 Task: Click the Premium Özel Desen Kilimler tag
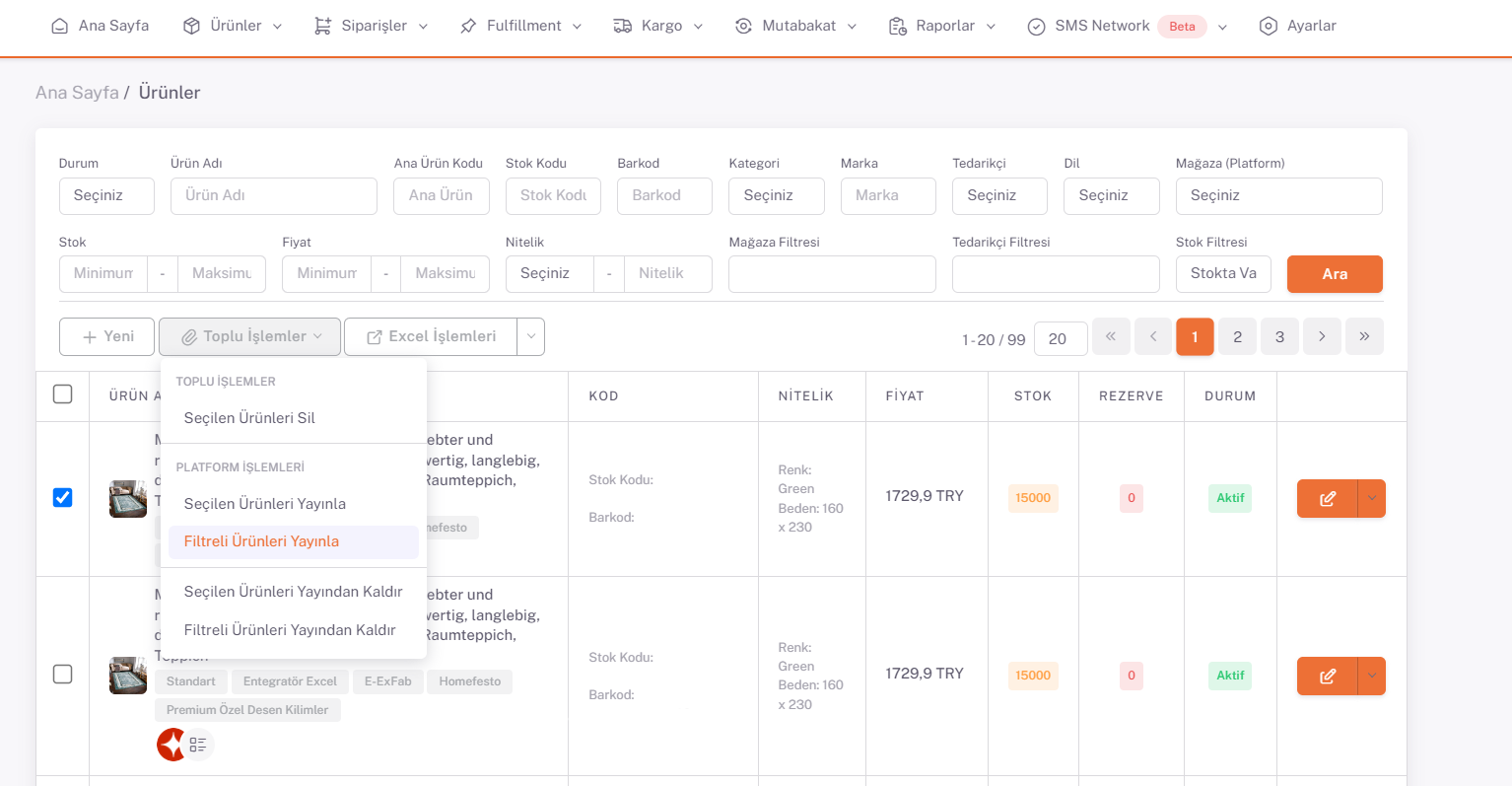pos(247,710)
